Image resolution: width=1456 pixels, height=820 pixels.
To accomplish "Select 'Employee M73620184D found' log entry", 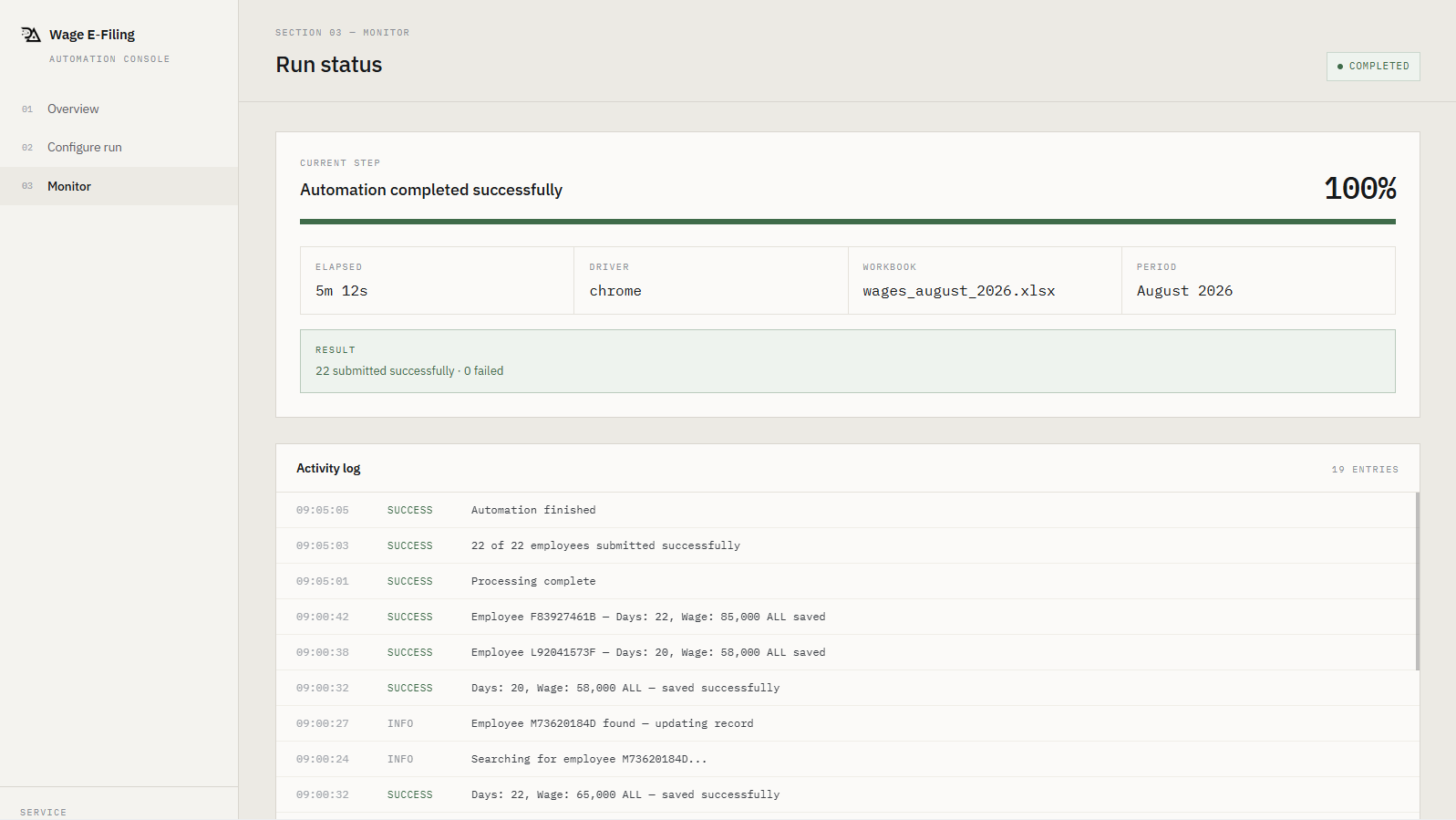I will click(x=846, y=723).
